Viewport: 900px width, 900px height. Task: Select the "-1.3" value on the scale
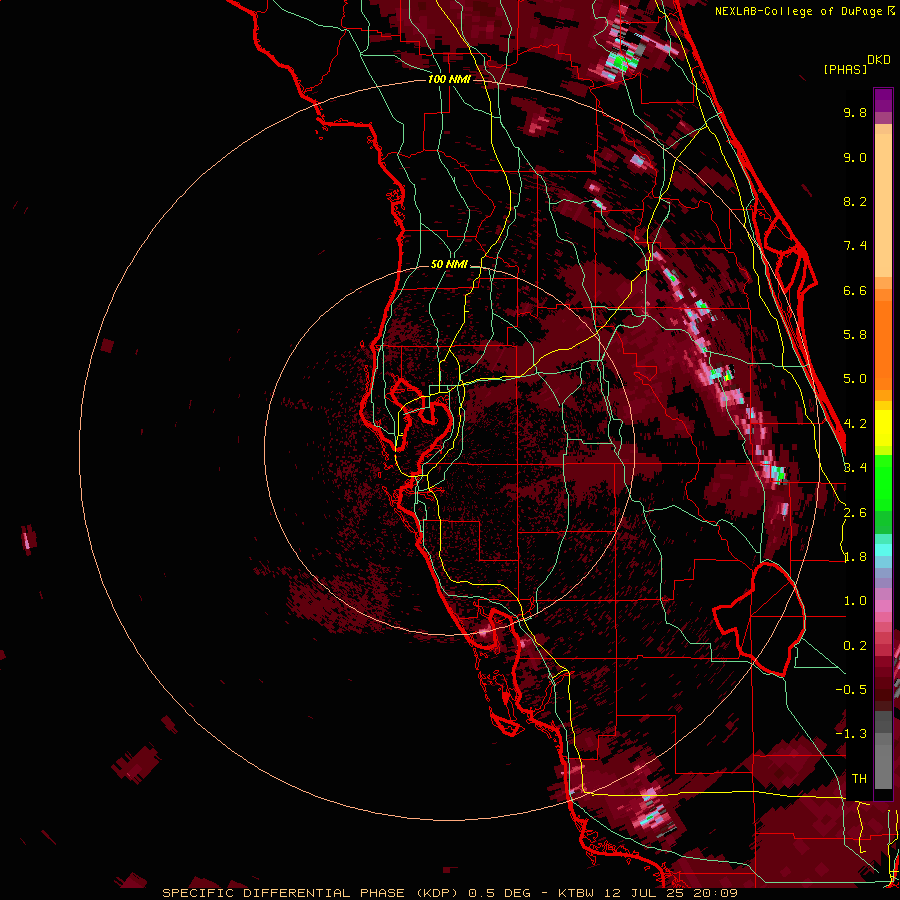point(851,734)
